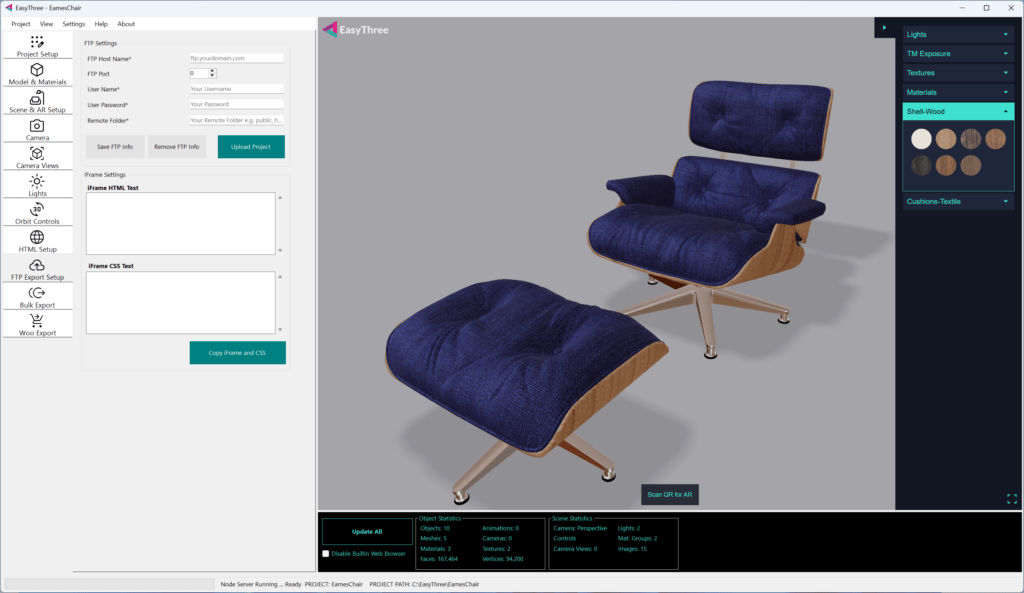Enable Disable Builtin Web Browser checkbox

tap(326, 553)
